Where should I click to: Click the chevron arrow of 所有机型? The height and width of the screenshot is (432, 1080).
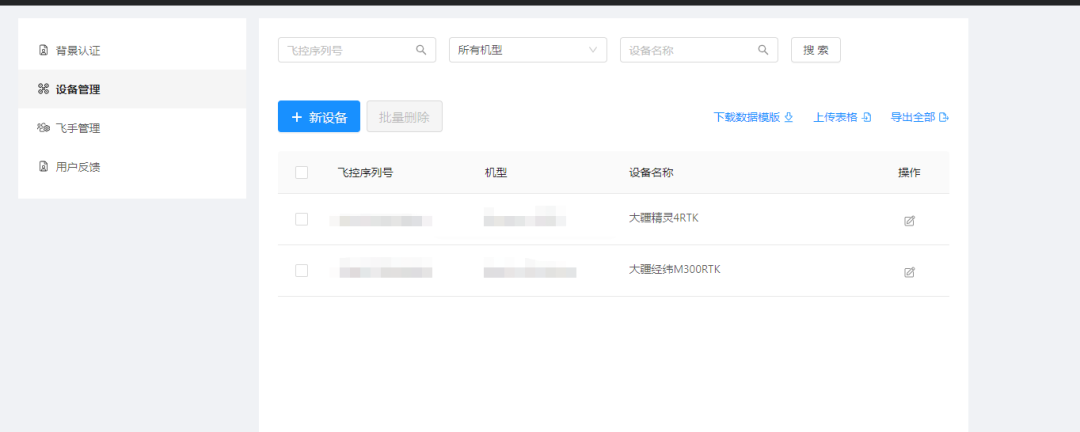592,50
